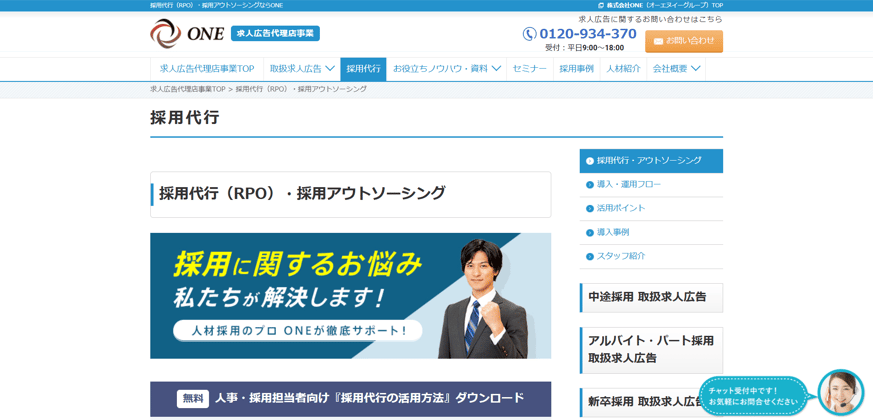Screen dimensions: 873x420
Task: Open the アルバイト・パート採用 取扱求人広告 banner
Action: coord(651,350)
